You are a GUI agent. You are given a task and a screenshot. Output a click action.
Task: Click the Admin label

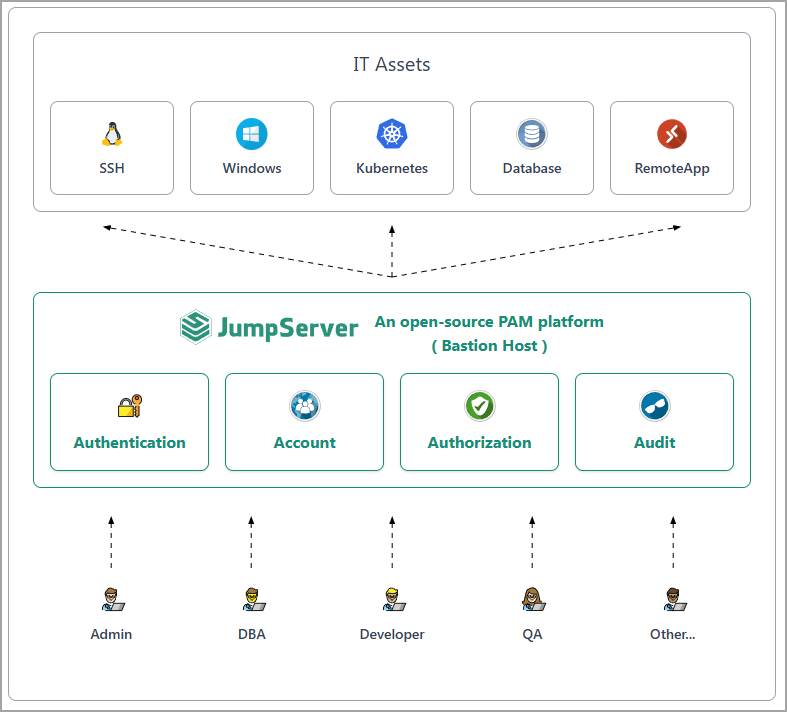(111, 634)
